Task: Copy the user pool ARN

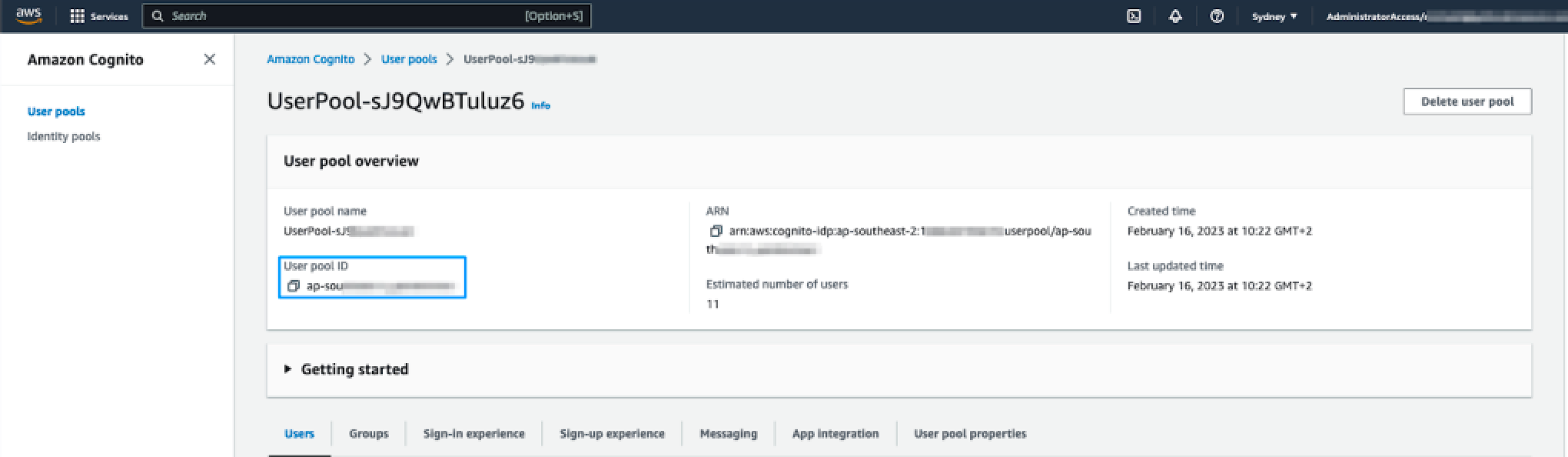Action: pyautogui.click(x=716, y=231)
